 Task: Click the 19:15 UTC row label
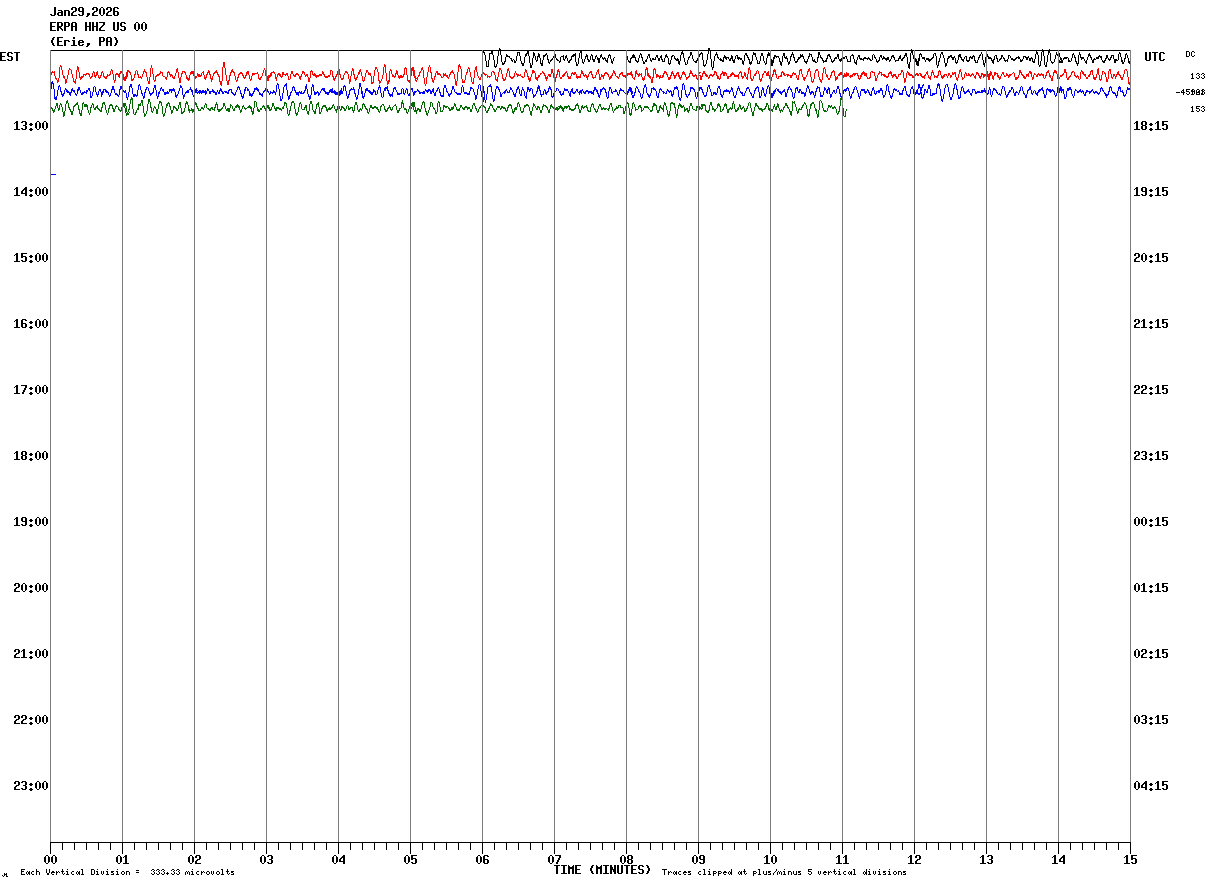1151,191
